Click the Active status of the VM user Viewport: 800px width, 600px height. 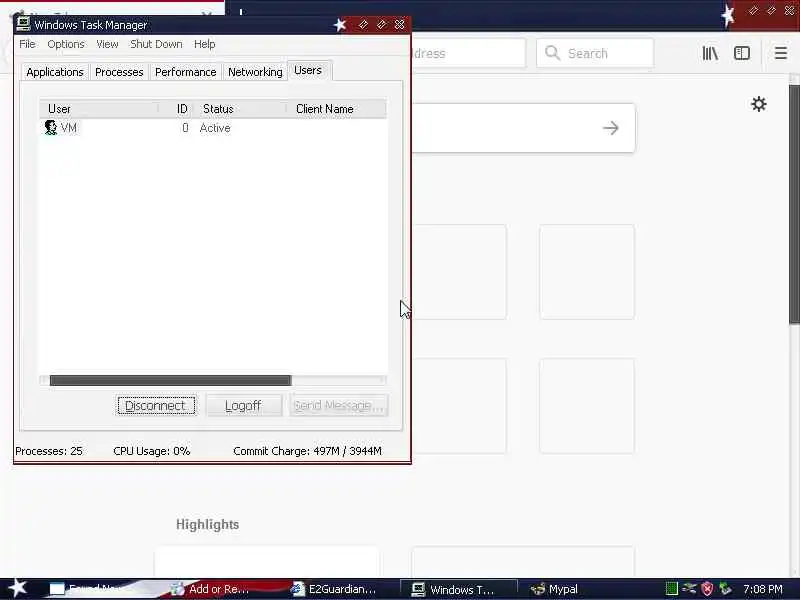click(215, 128)
